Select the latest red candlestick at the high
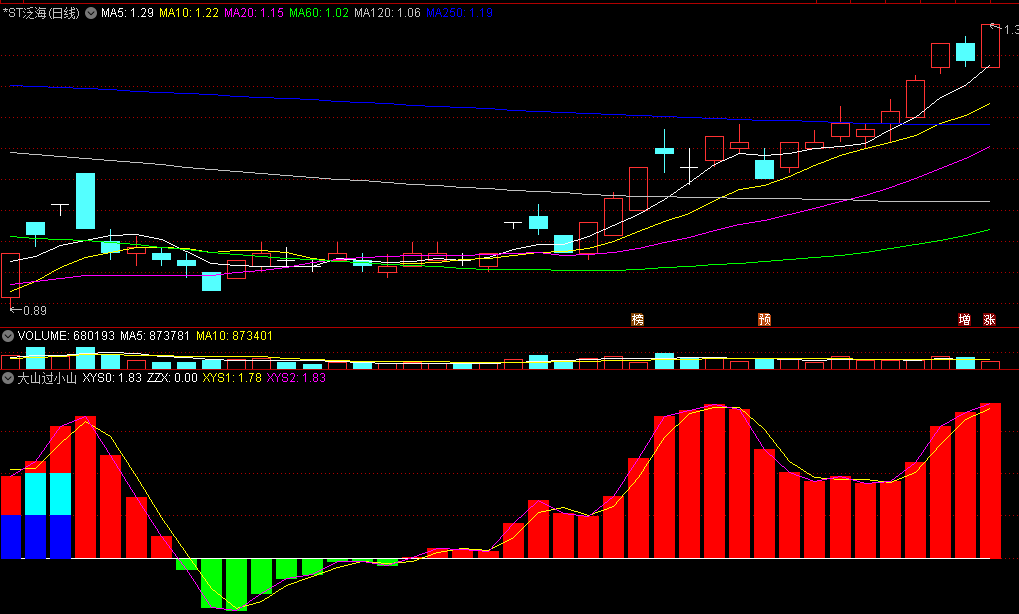Viewport: 1019px width, 614px height. point(990,45)
